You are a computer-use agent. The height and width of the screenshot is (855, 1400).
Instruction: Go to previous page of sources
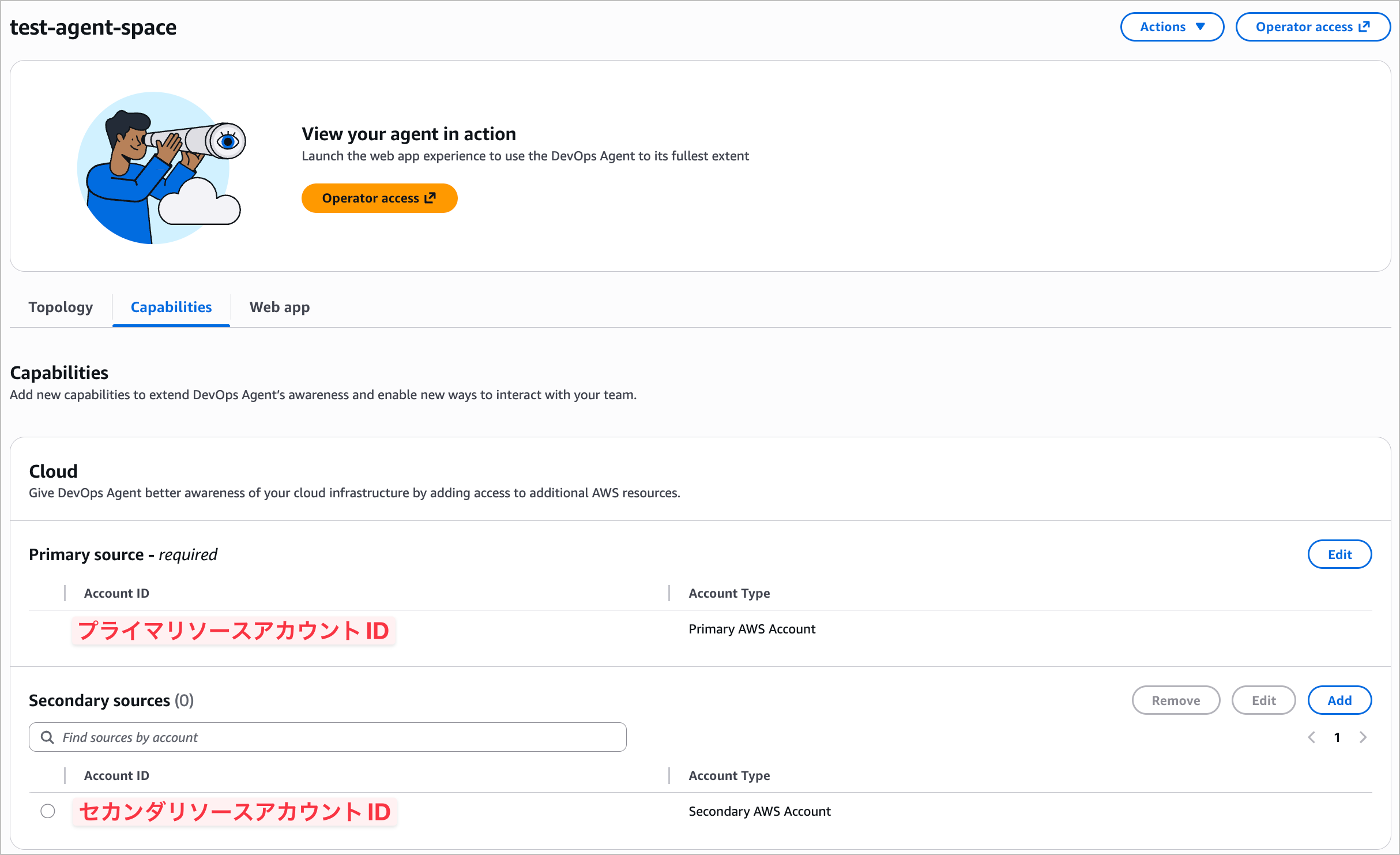[1311, 737]
